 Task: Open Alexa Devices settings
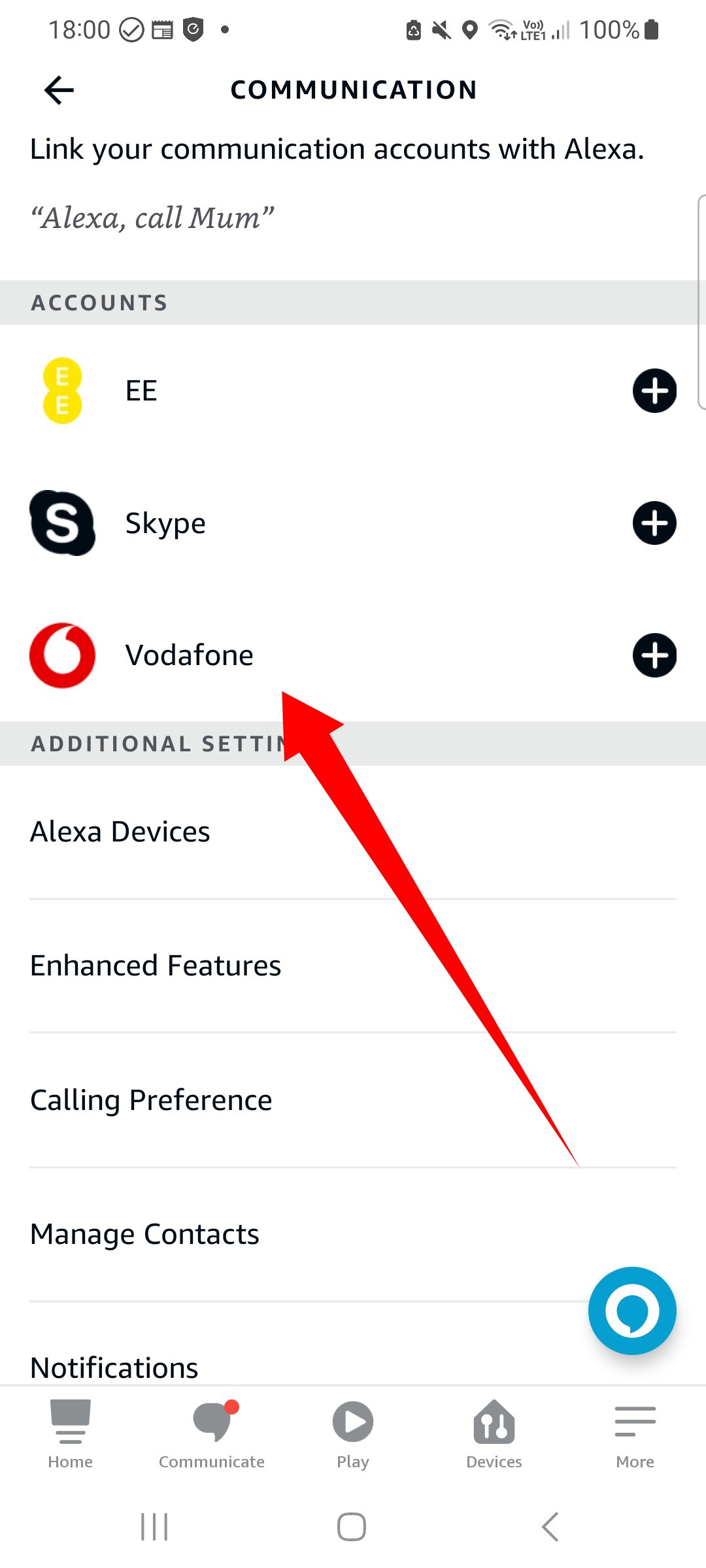pyautogui.click(x=353, y=832)
